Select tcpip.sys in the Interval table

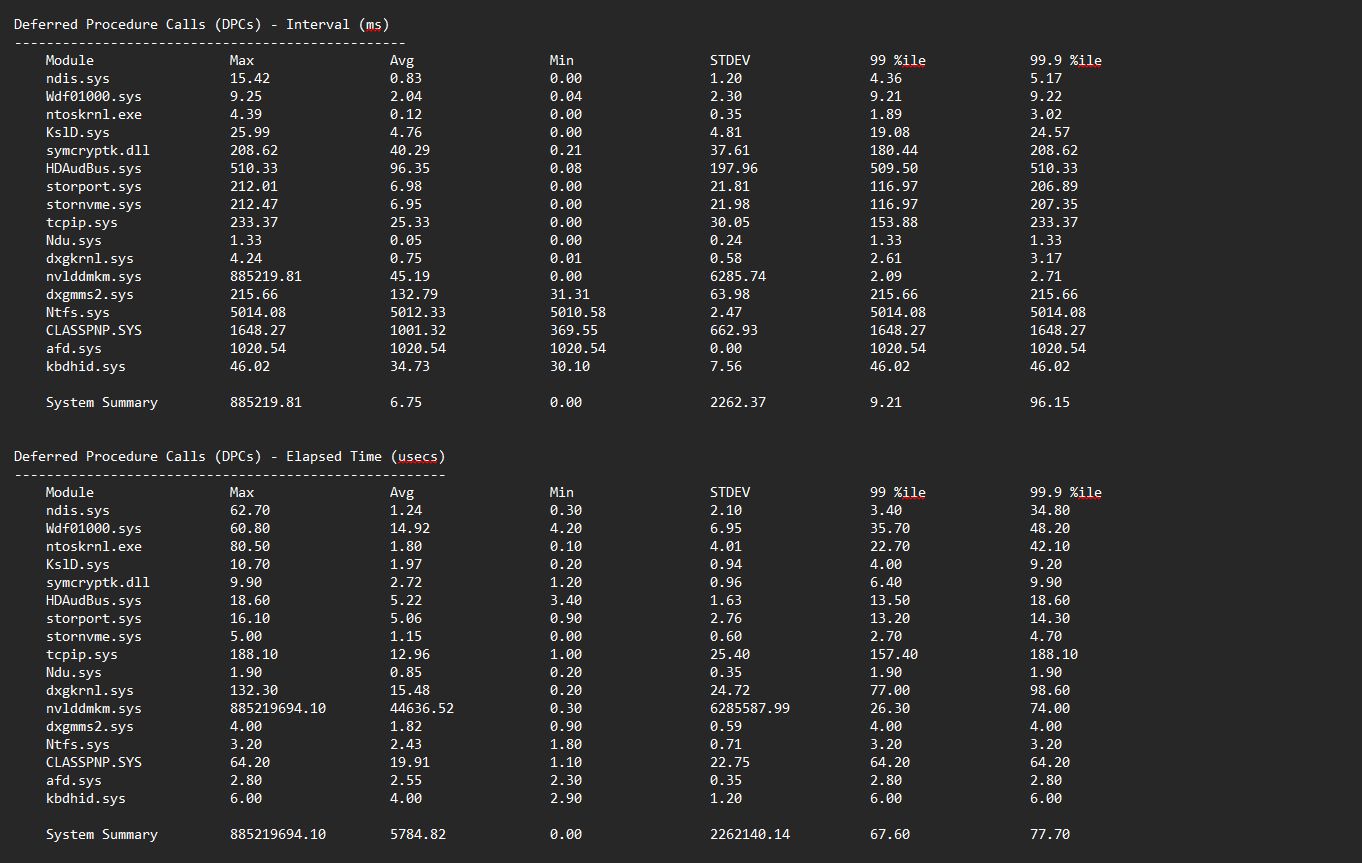(81, 222)
